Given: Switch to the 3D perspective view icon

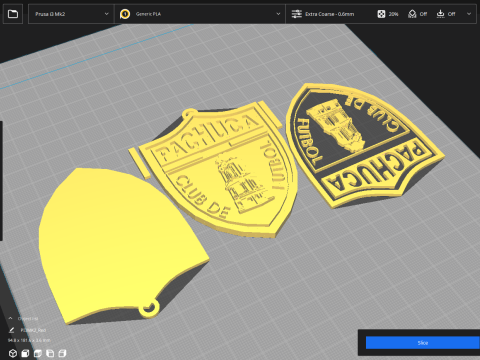Looking at the screenshot, I should pyautogui.click(x=13, y=353).
